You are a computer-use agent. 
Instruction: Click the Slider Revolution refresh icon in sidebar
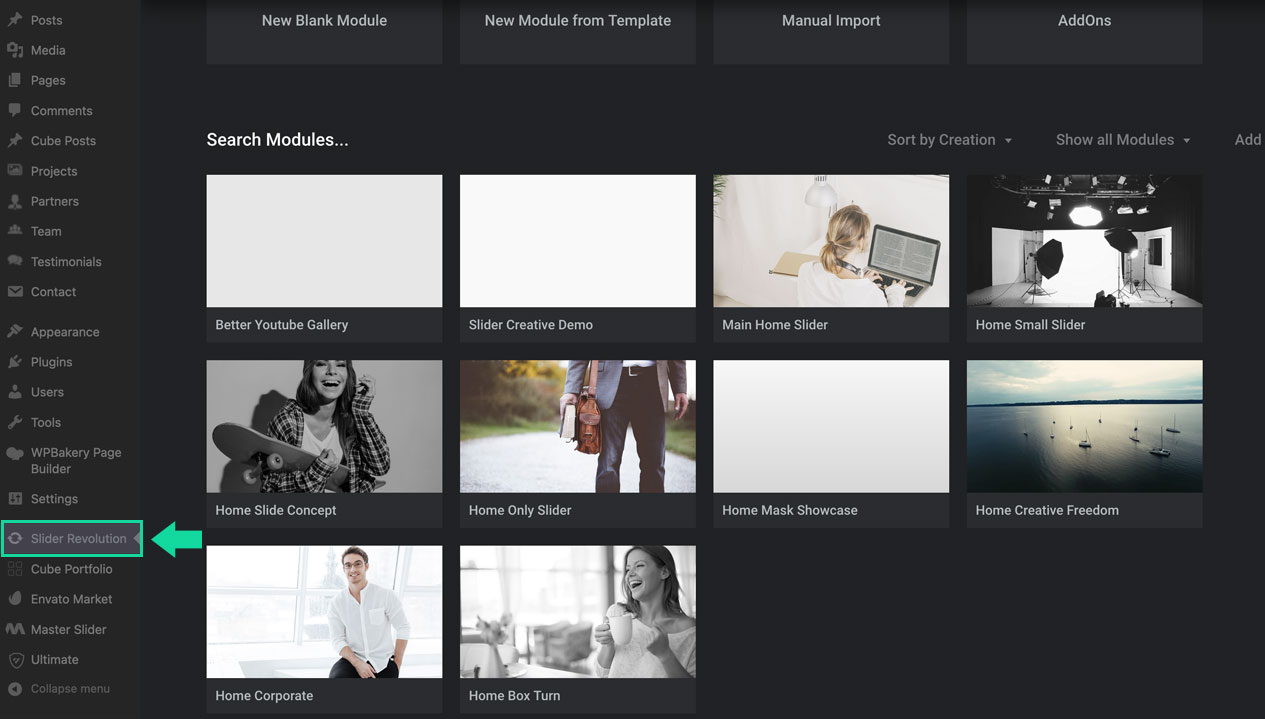[15, 539]
